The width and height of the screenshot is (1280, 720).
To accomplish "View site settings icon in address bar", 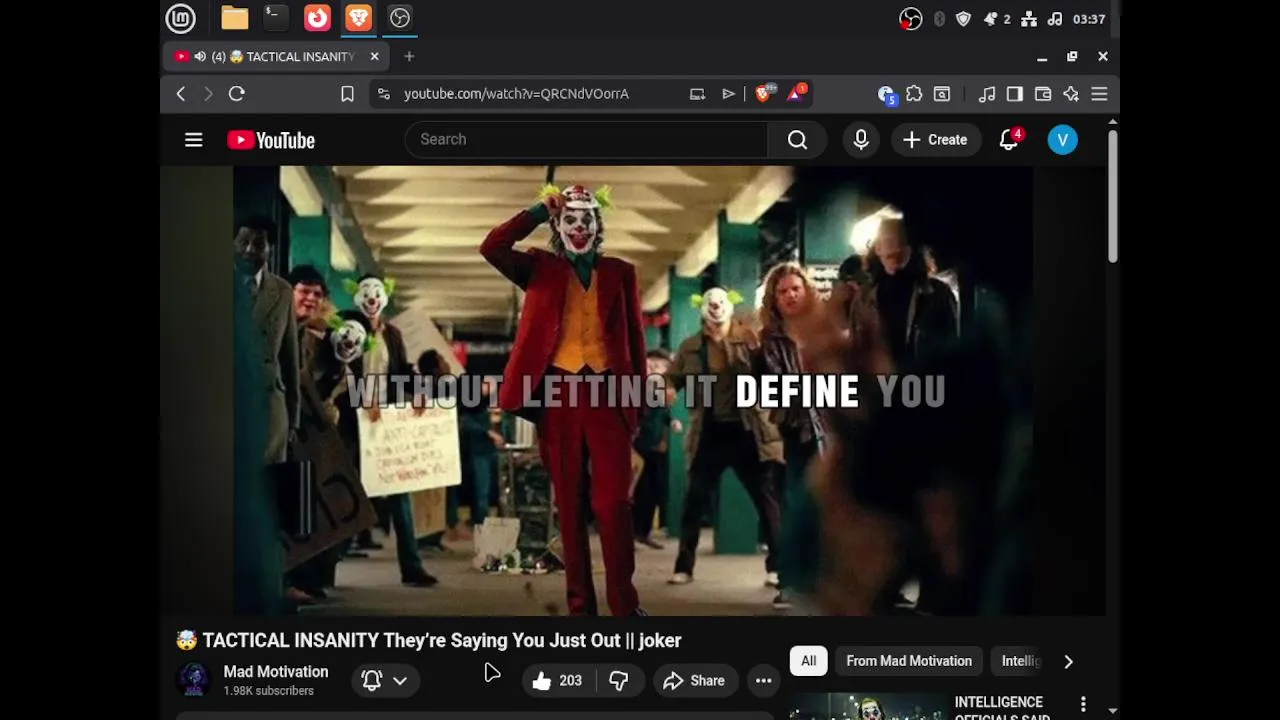I will pos(383,94).
